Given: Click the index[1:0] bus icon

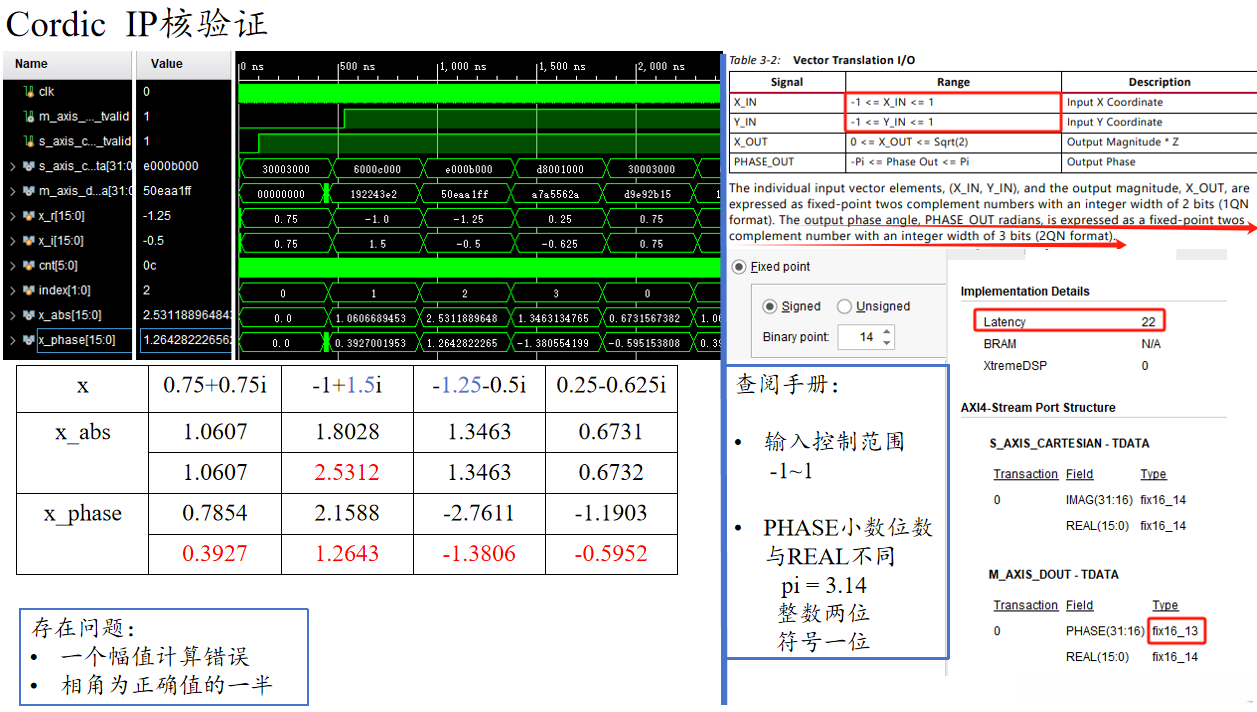Looking at the screenshot, I should pos(27,290).
